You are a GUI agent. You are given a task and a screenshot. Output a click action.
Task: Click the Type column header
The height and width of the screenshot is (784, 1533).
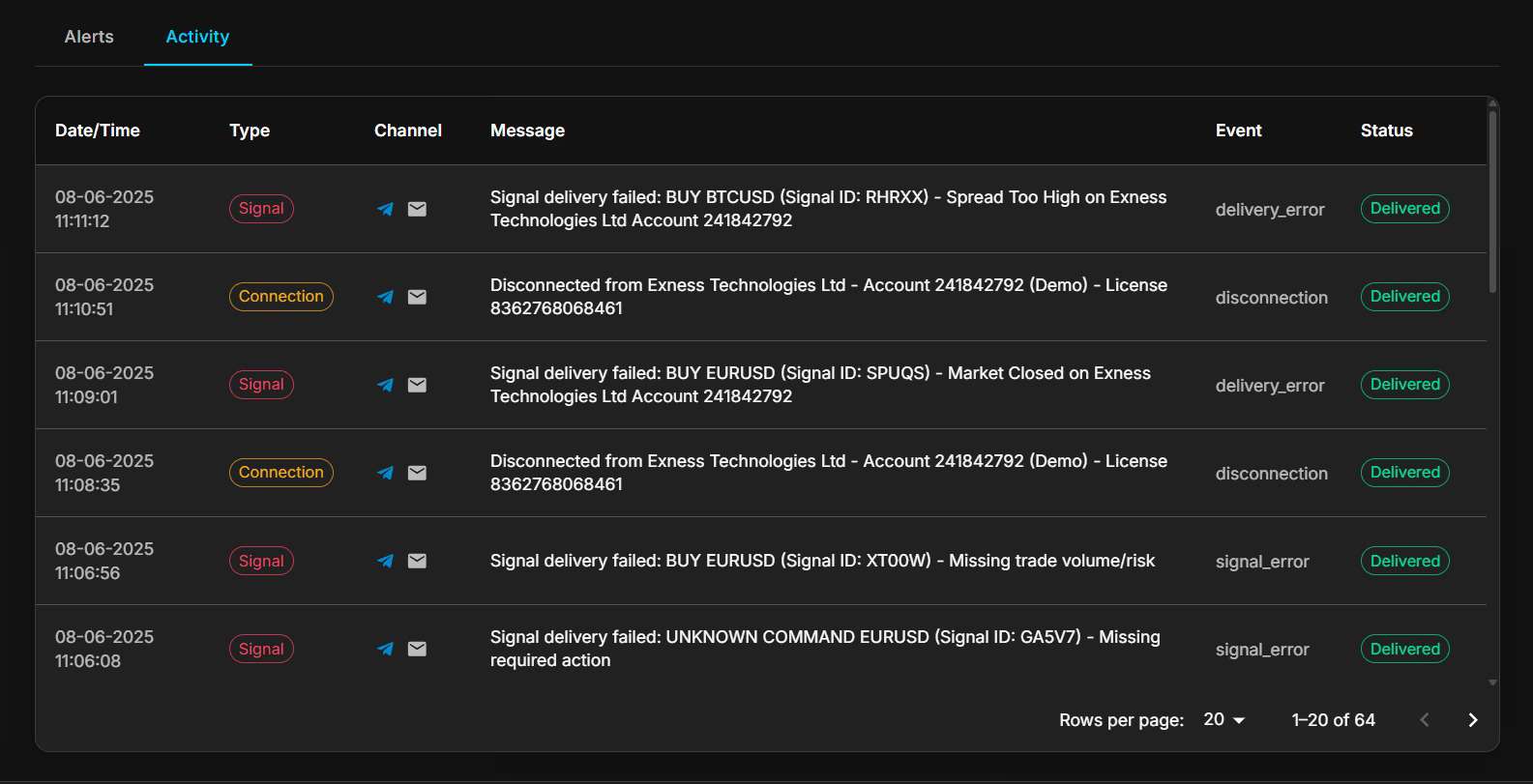(250, 131)
